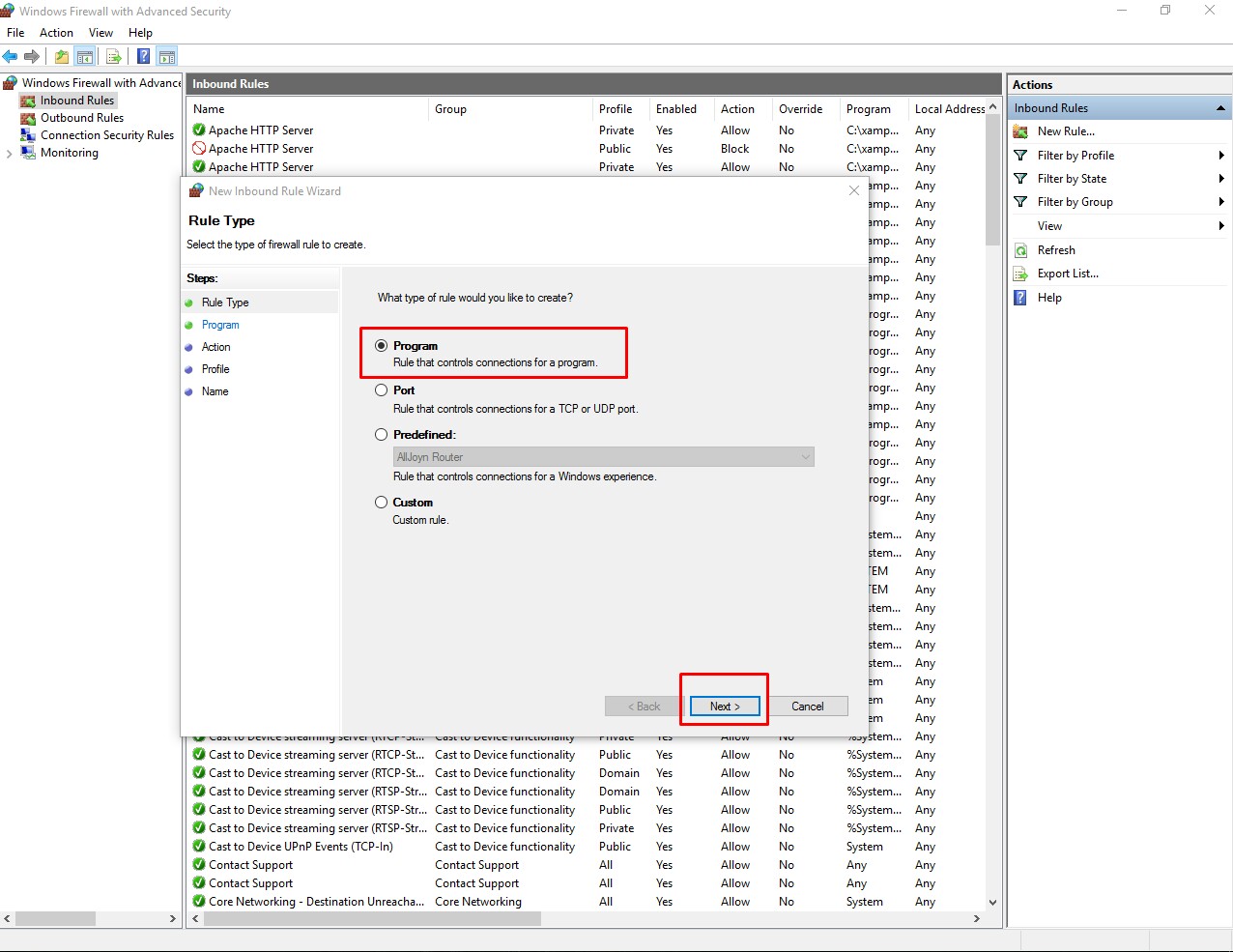Image resolution: width=1233 pixels, height=952 pixels.
Task: Click the Help icon in Actions pane
Action: 1020,298
